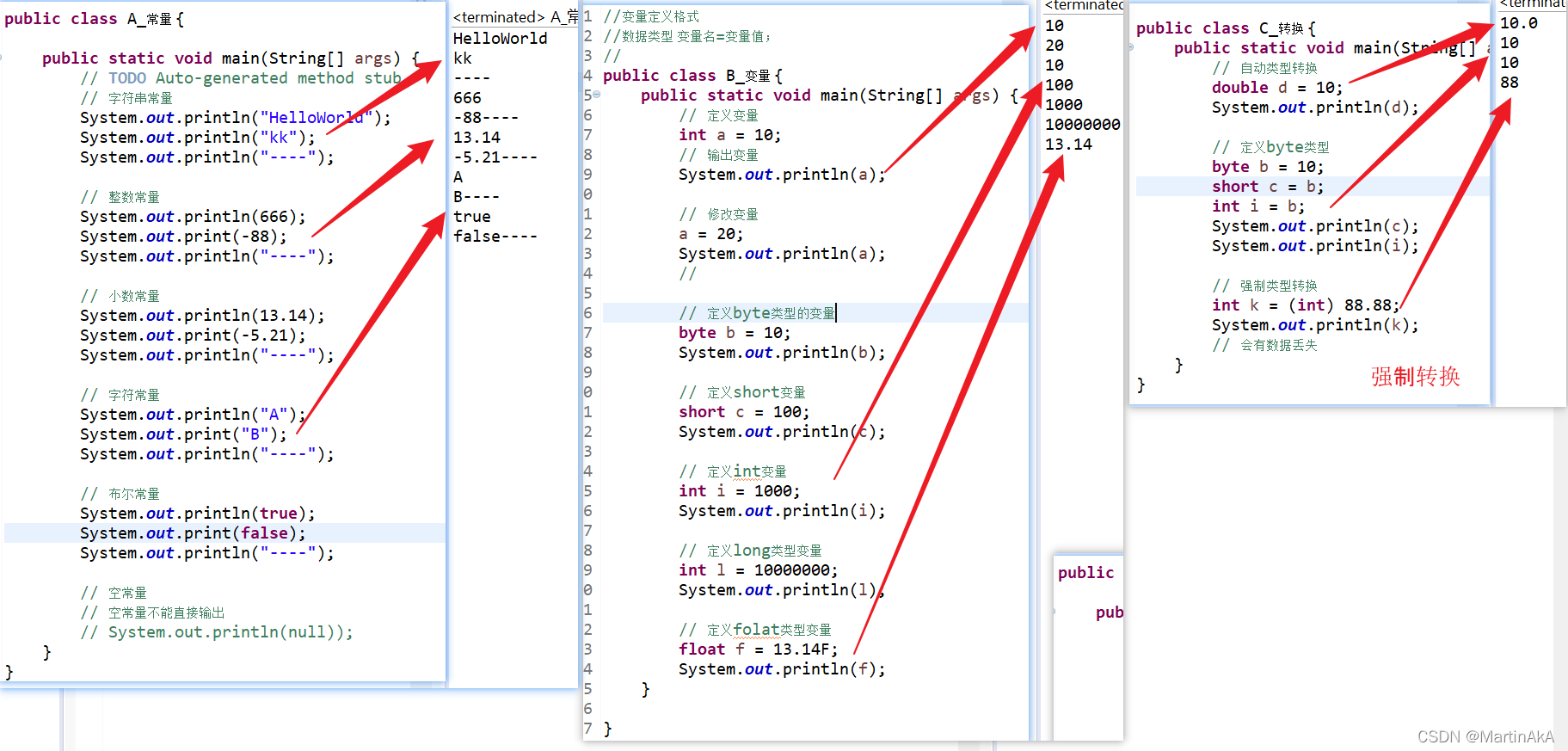Click the '// 定义byte类型的变量' highlighted comment
The width and height of the screenshot is (1568, 751).
click(x=757, y=313)
